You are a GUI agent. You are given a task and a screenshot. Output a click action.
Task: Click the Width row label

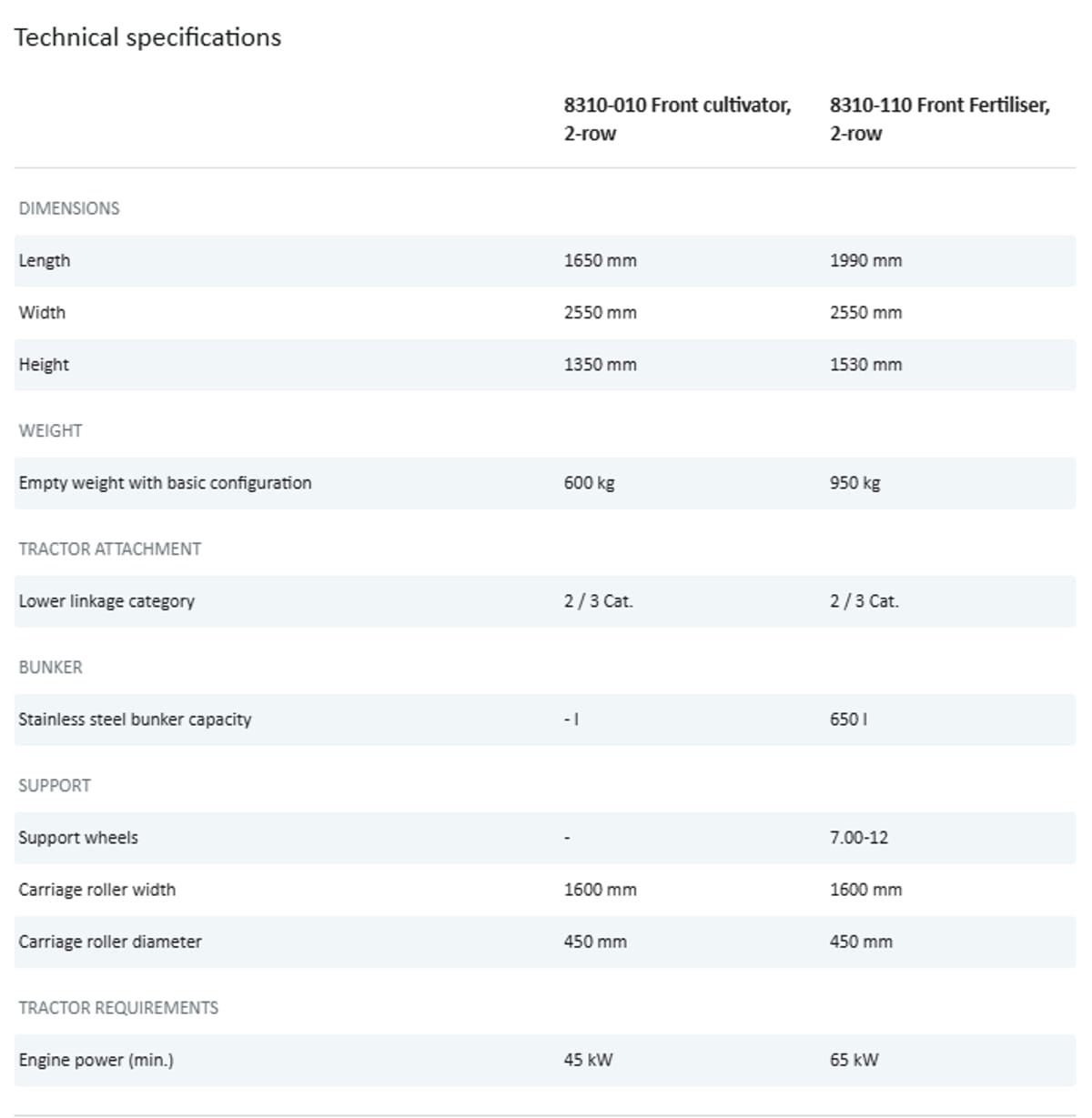[42, 312]
